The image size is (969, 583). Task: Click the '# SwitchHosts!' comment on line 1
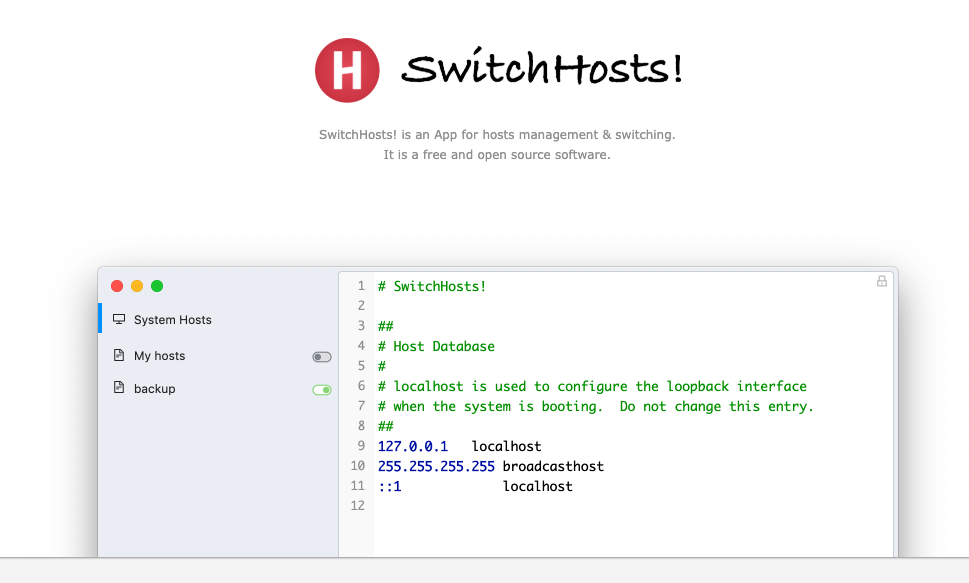[432, 286]
